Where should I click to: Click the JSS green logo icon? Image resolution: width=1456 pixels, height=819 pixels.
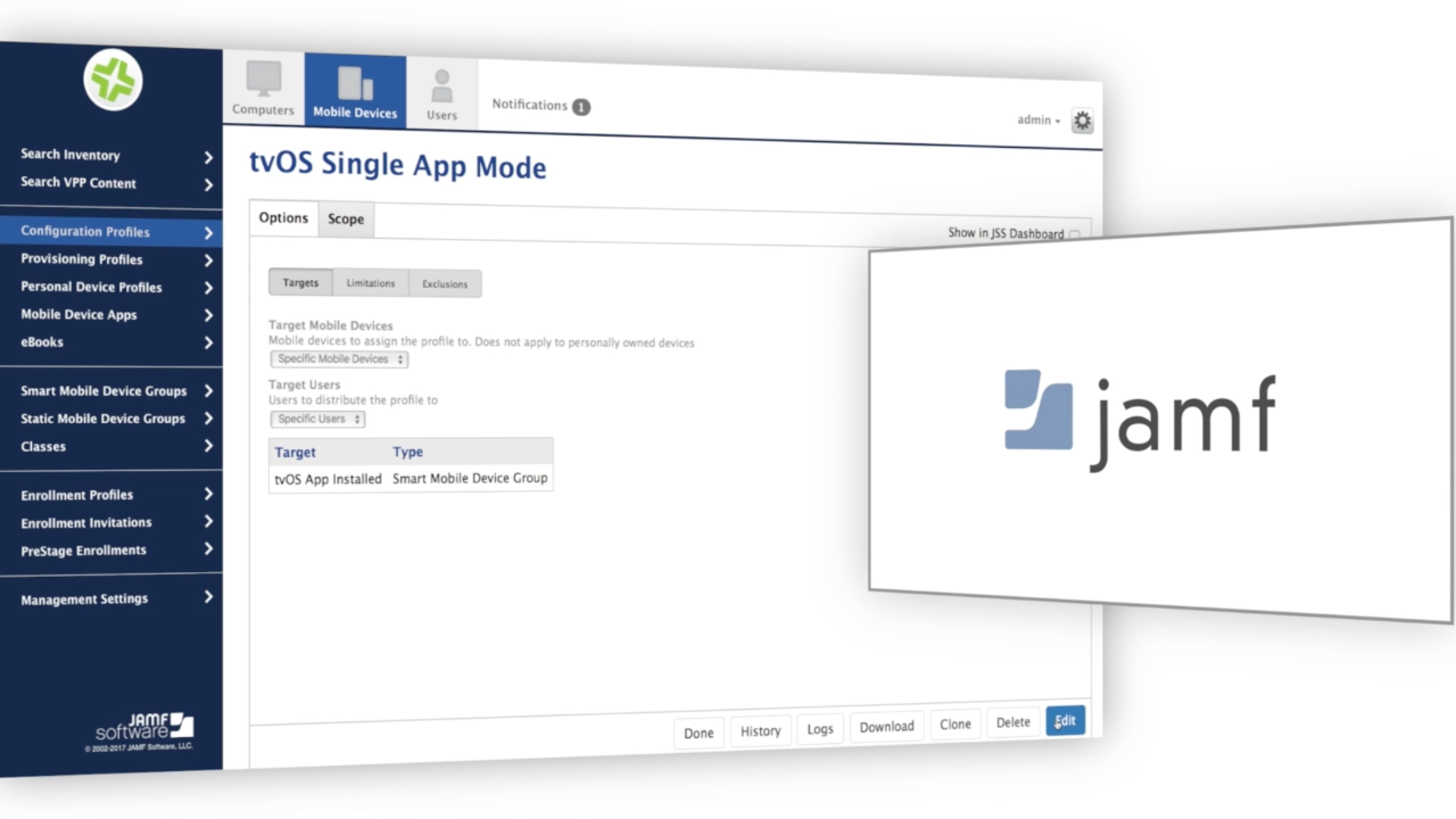[x=113, y=80]
